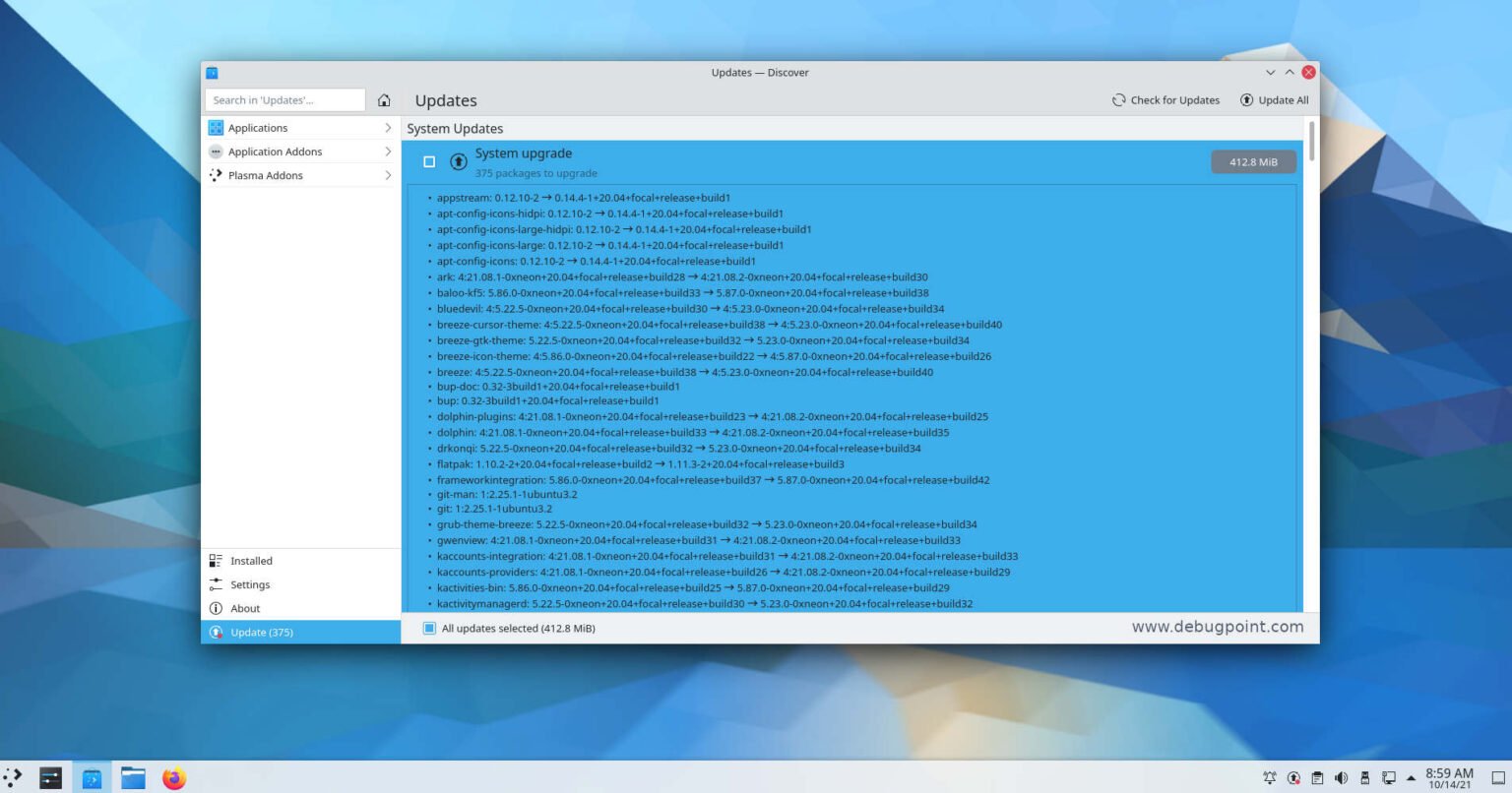Click the updates available tray icon

pyautogui.click(x=1293, y=777)
